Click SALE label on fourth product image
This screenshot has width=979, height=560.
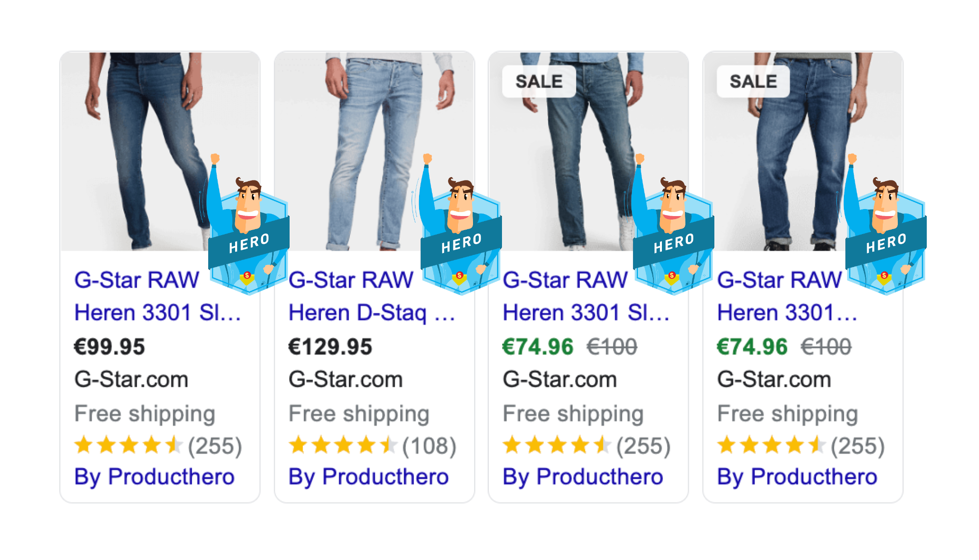tap(753, 81)
